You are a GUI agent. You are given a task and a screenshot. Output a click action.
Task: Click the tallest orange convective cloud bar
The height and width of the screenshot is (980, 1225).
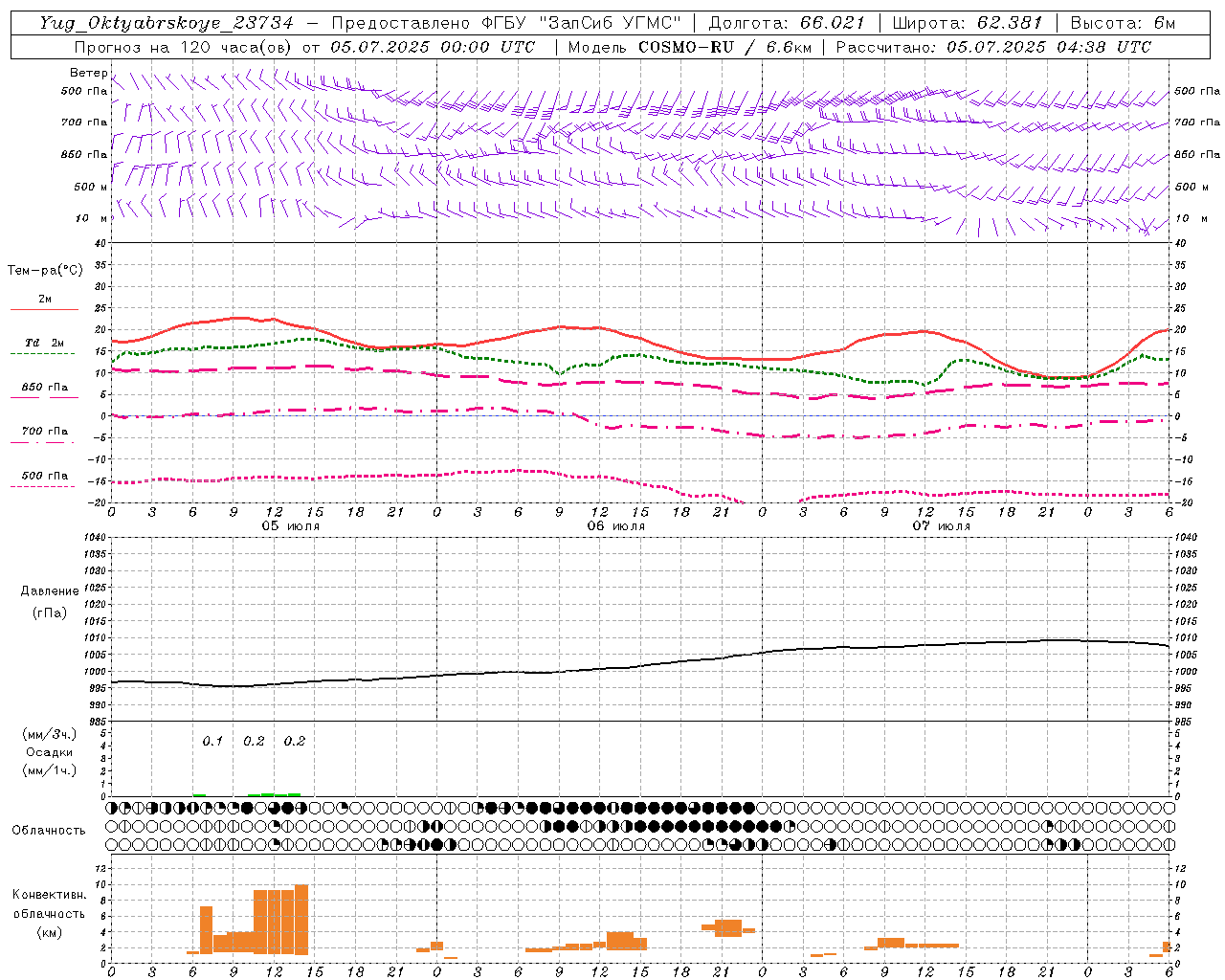tap(301, 920)
